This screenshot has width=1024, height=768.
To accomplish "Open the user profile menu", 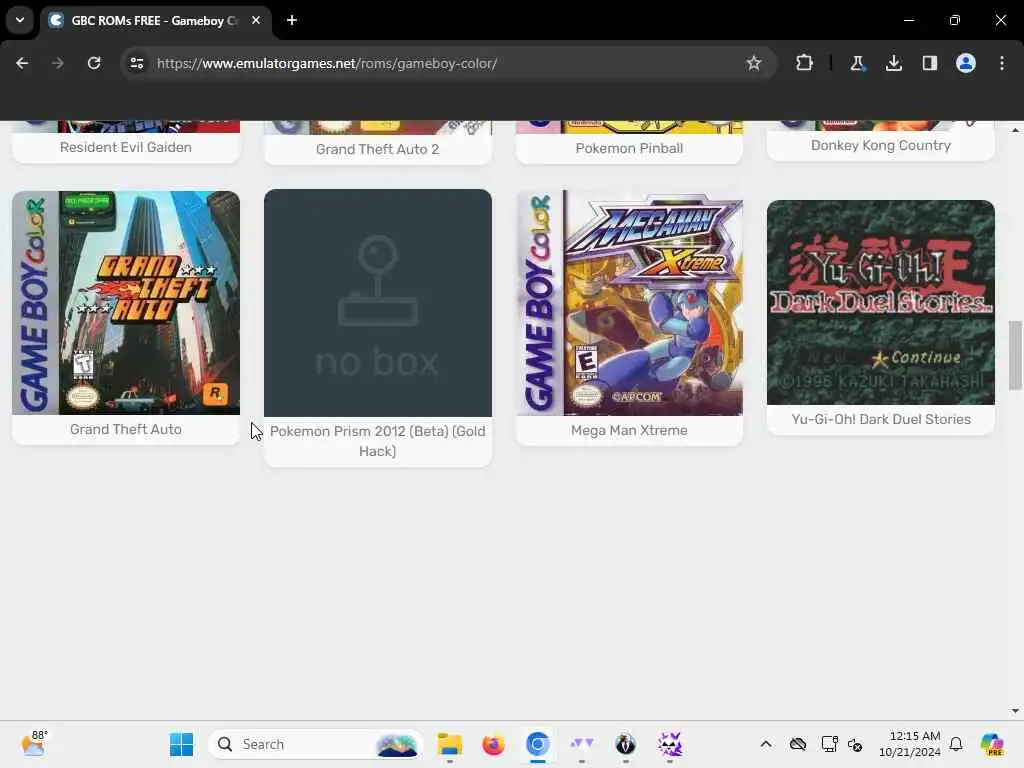I will (966, 63).
